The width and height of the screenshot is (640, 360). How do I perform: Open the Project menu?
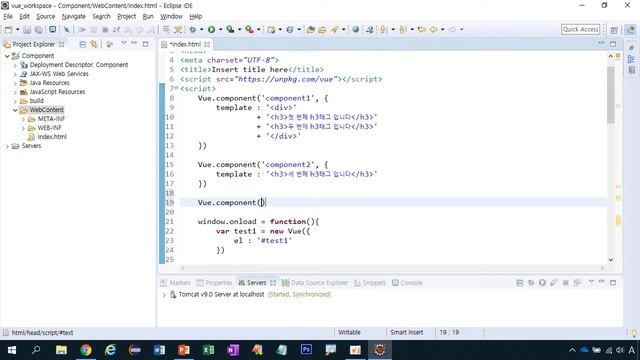point(127,16)
